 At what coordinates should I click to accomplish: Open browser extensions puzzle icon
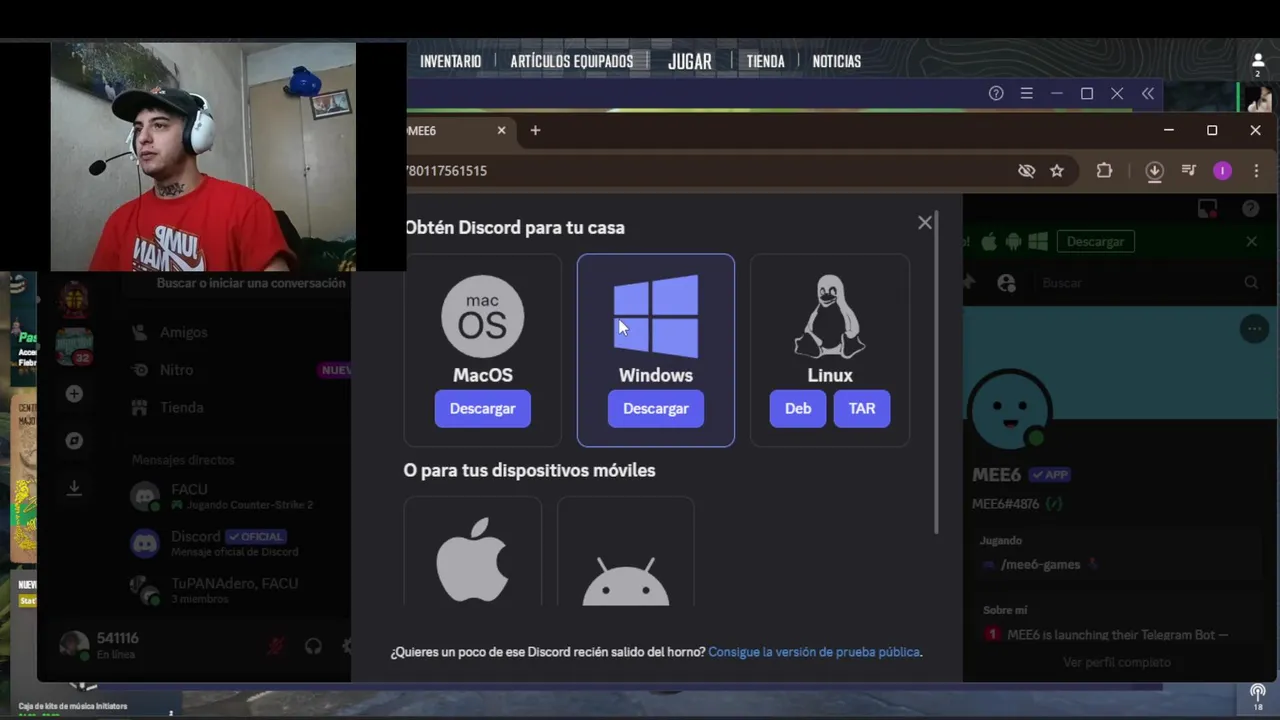[1104, 171]
